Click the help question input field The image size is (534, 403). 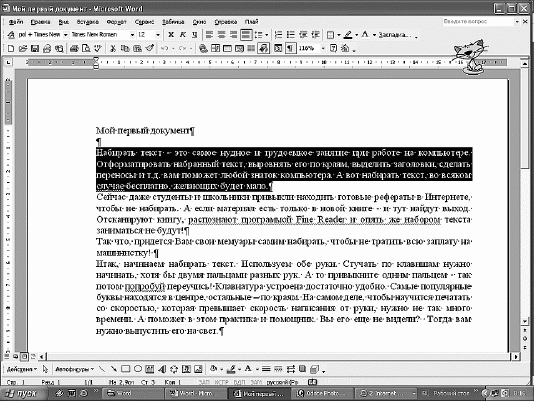point(478,21)
